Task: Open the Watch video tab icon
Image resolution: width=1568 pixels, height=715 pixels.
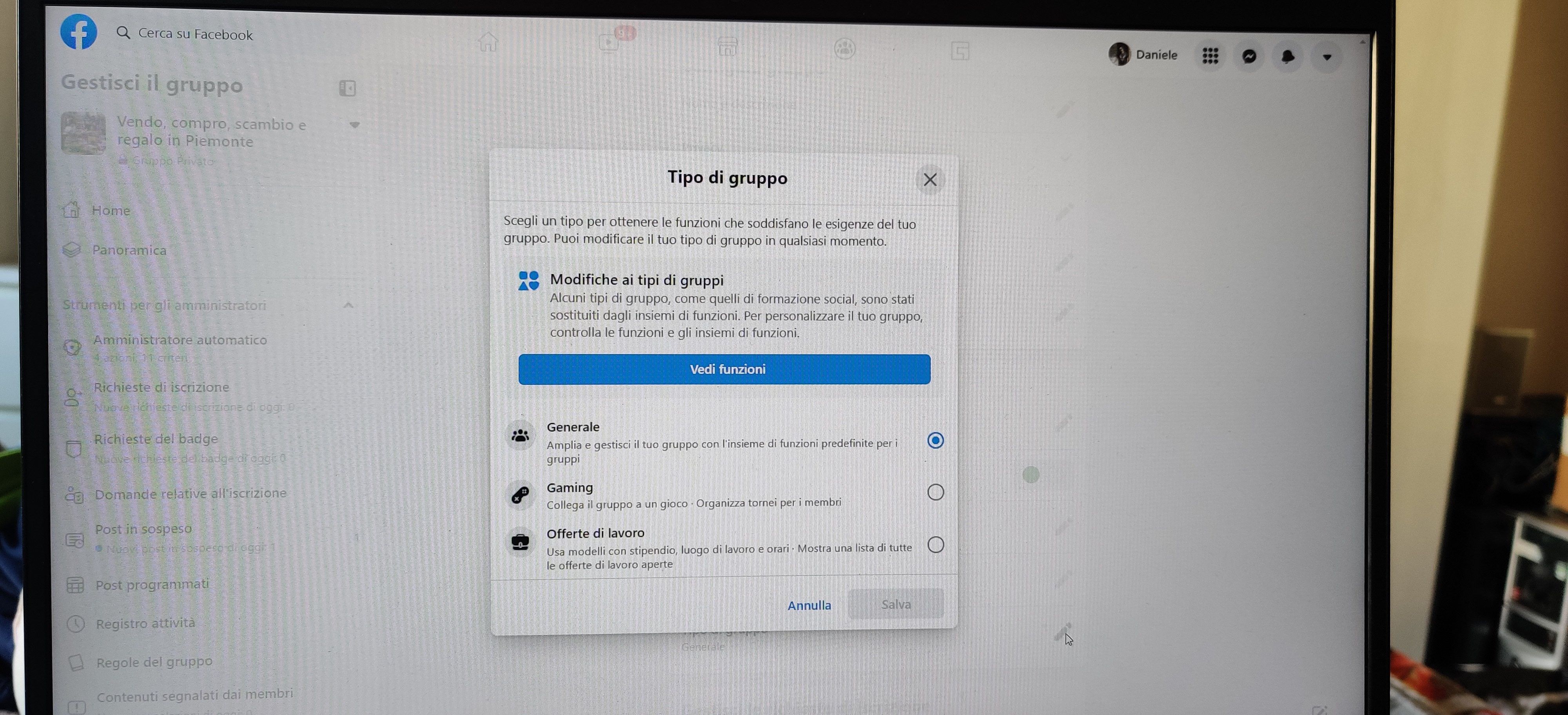Action: [x=609, y=43]
